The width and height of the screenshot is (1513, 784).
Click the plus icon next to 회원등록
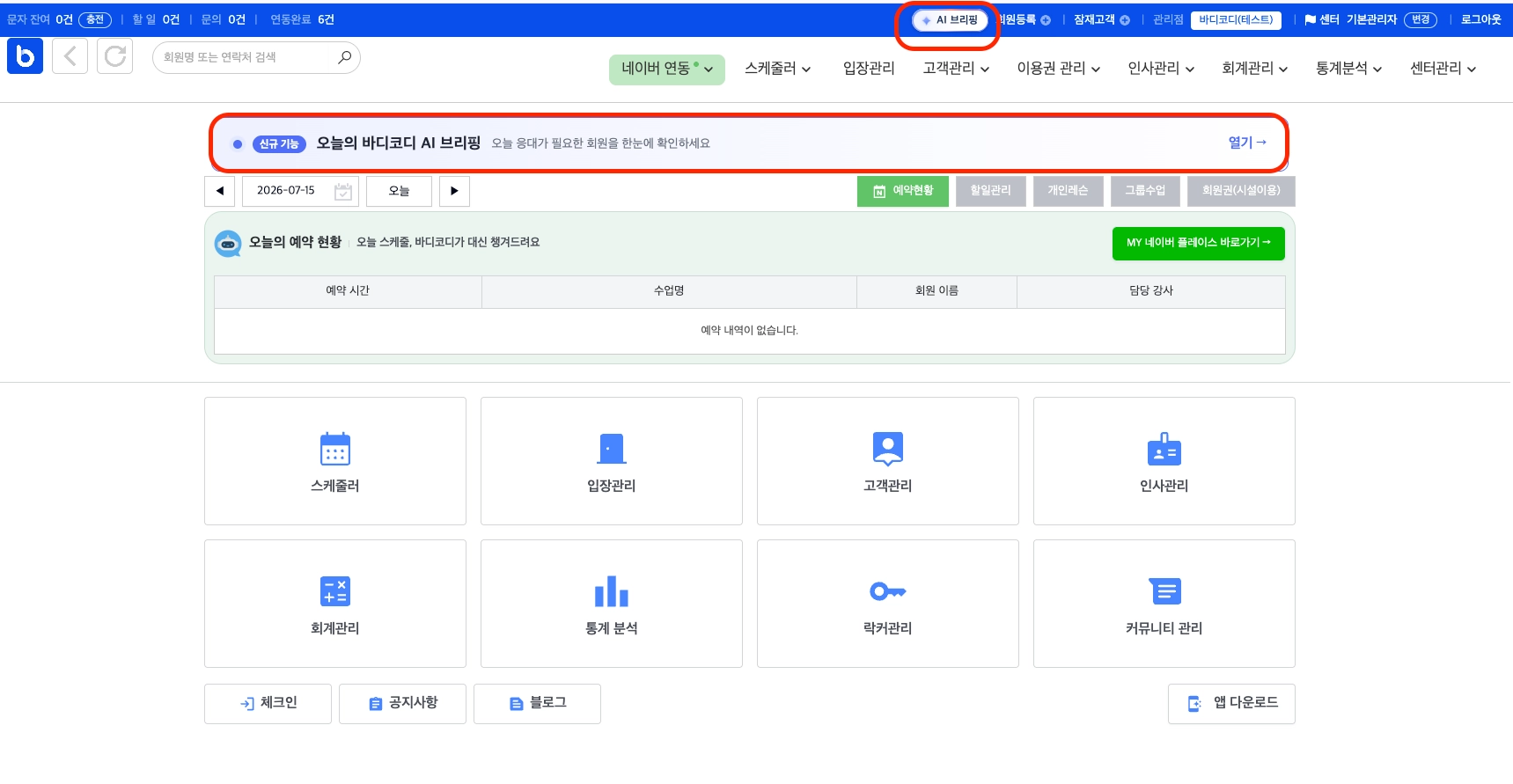click(1046, 20)
